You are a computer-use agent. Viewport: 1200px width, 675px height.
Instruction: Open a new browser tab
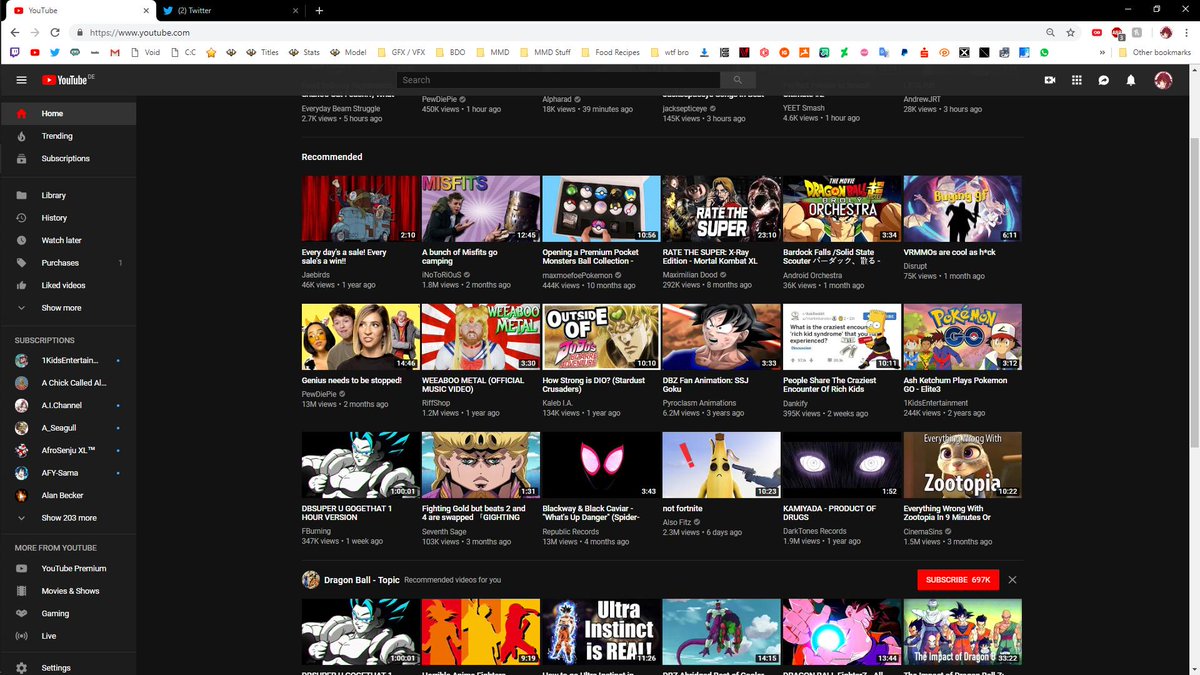pyautogui.click(x=319, y=10)
